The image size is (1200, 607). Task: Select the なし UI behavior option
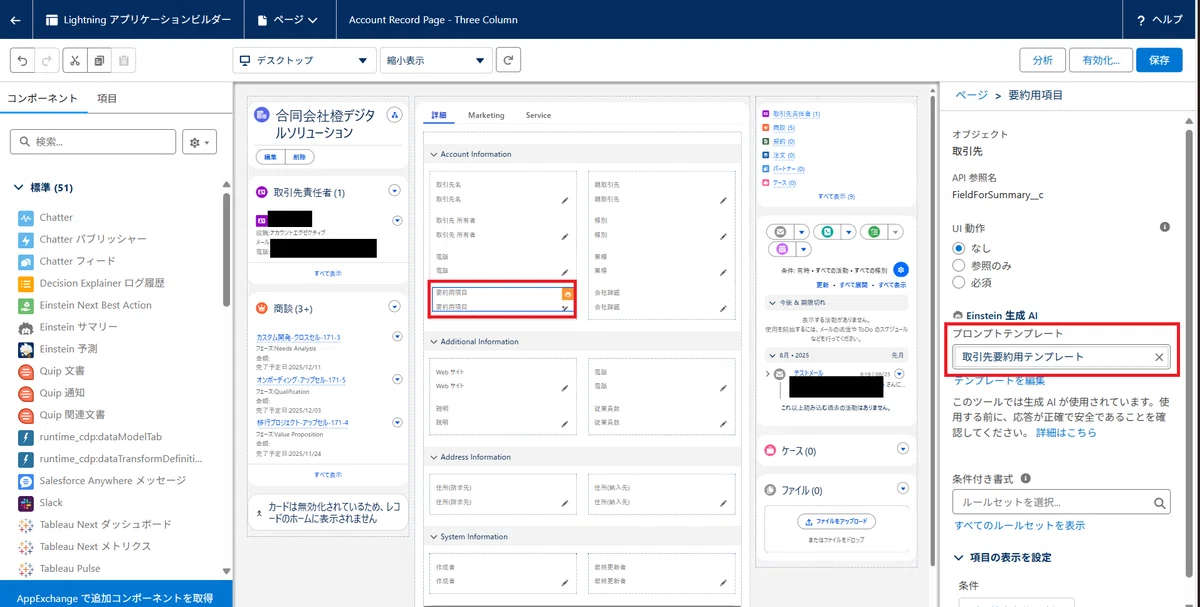(x=960, y=247)
